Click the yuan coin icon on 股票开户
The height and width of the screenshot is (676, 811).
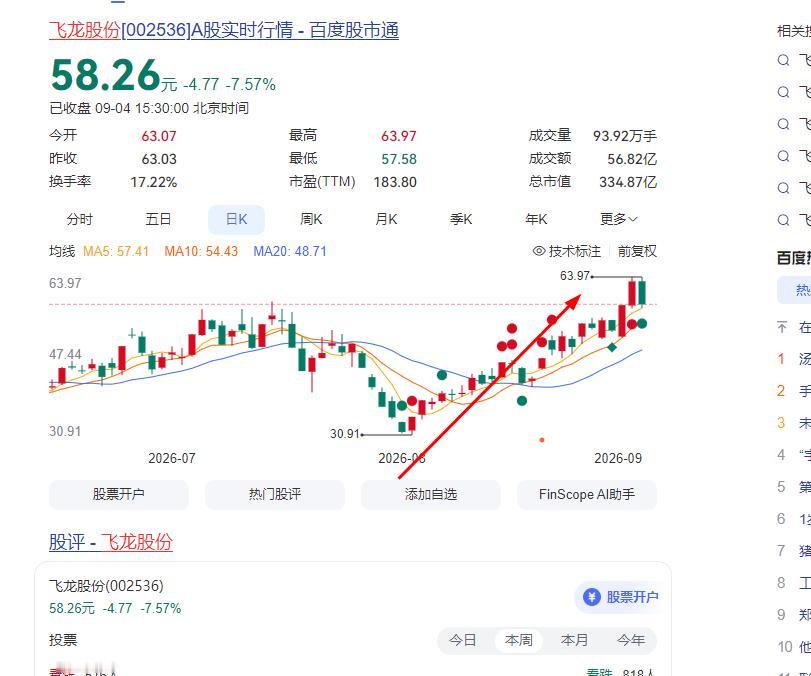tap(592, 597)
